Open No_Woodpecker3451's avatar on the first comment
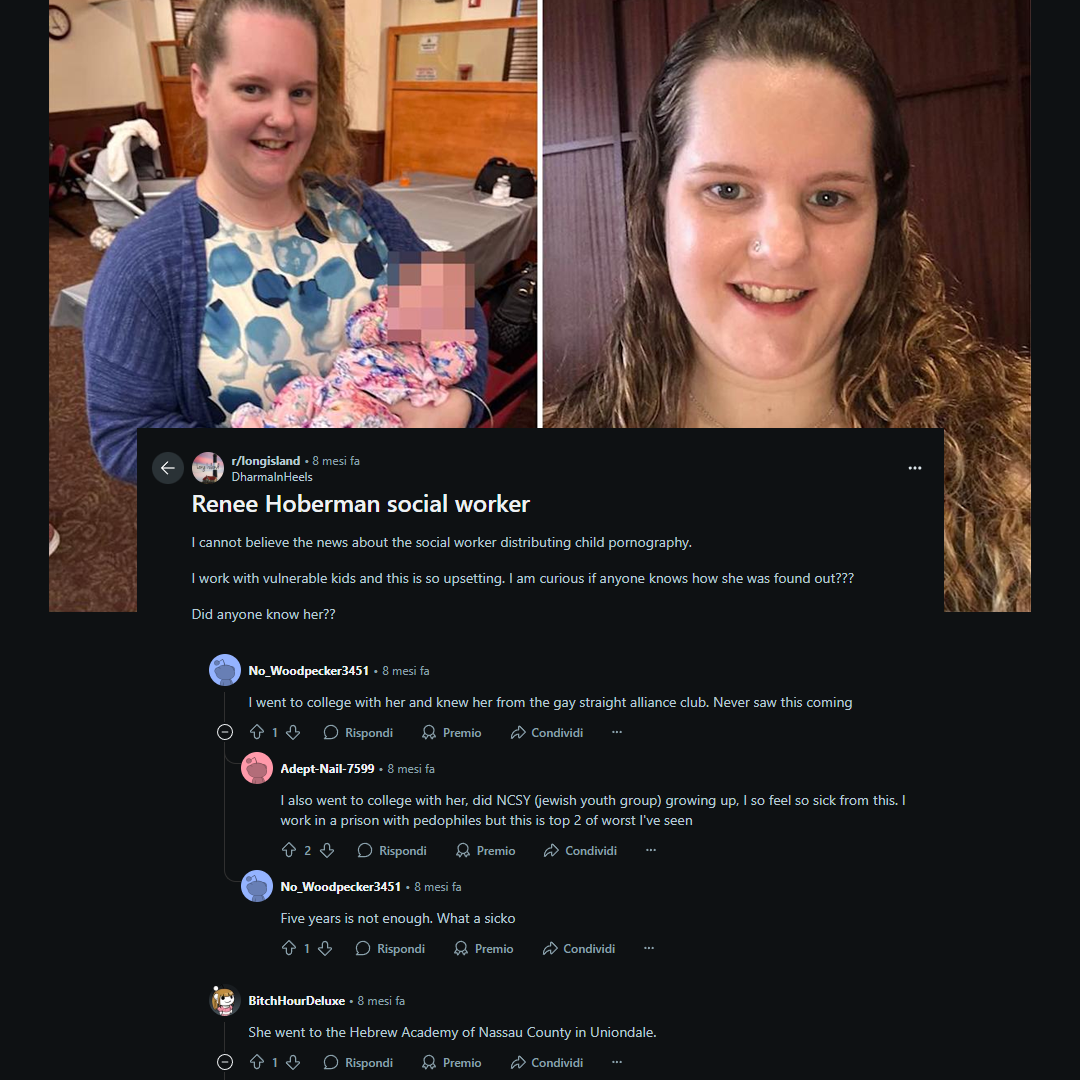This screenshot has height=1080, width=1080. (225, 670)
